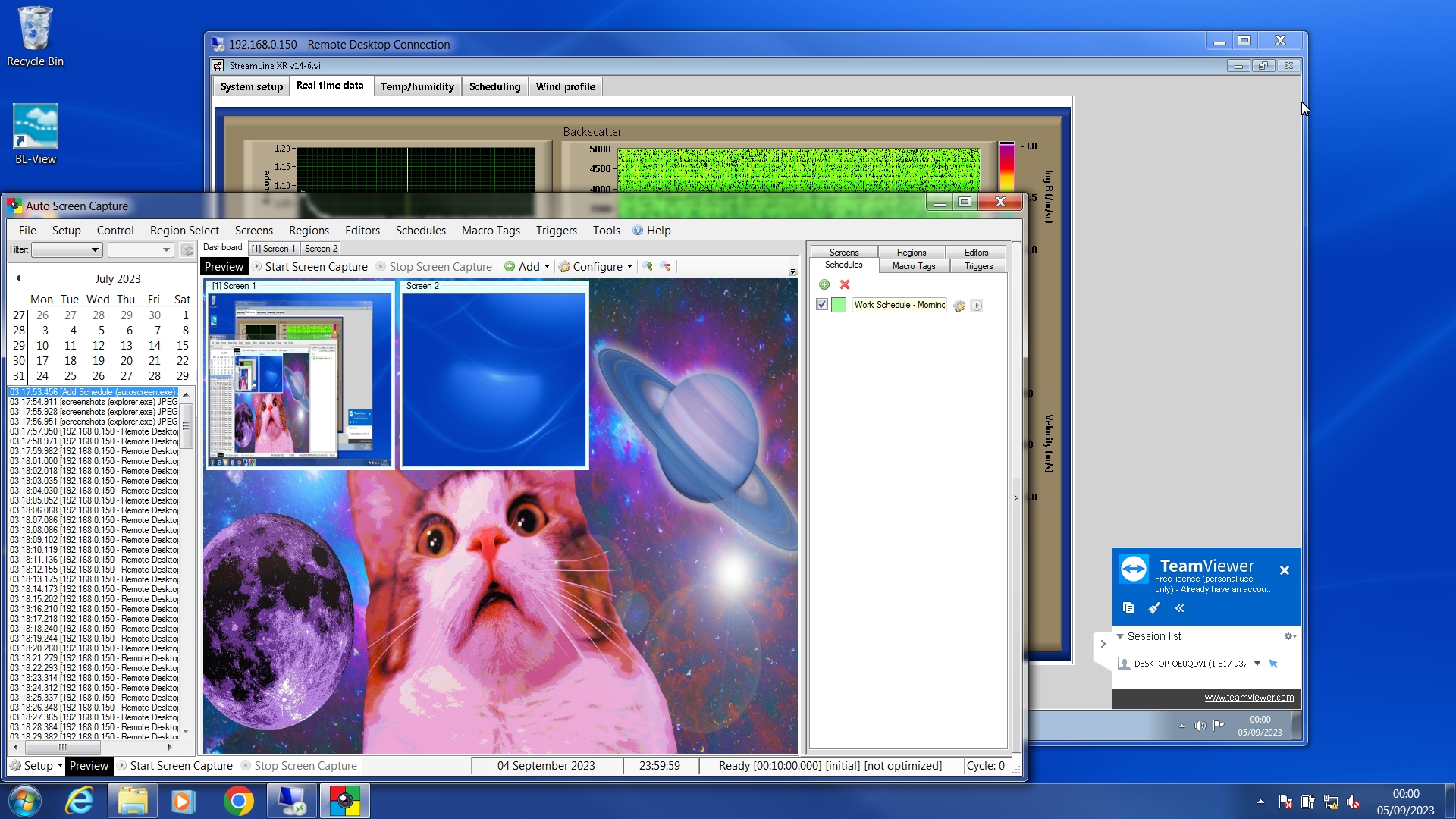
Task: Click the green schedule color swatch
Action: 839,305
